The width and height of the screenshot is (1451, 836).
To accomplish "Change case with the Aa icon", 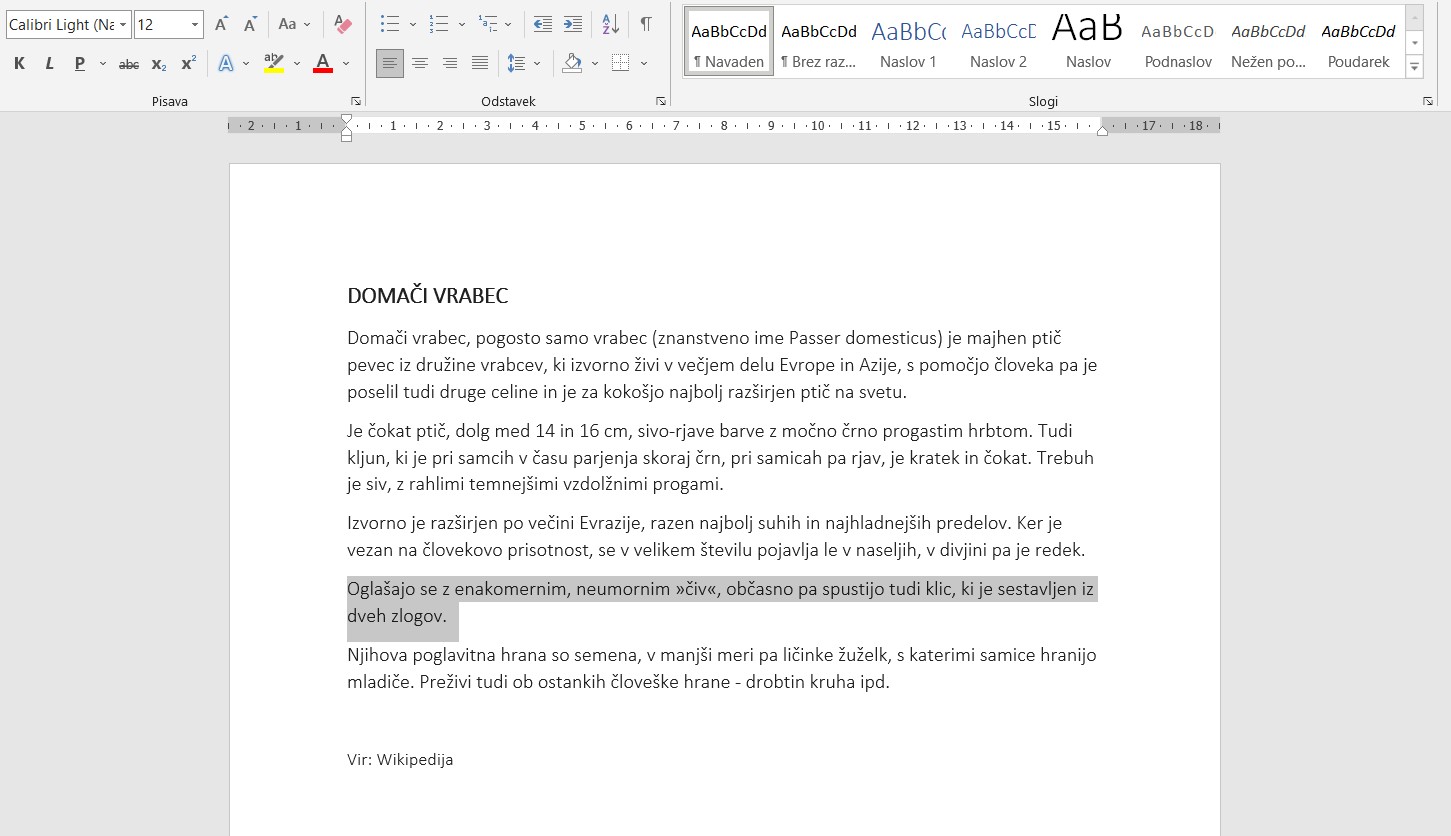I will (288, 24).
